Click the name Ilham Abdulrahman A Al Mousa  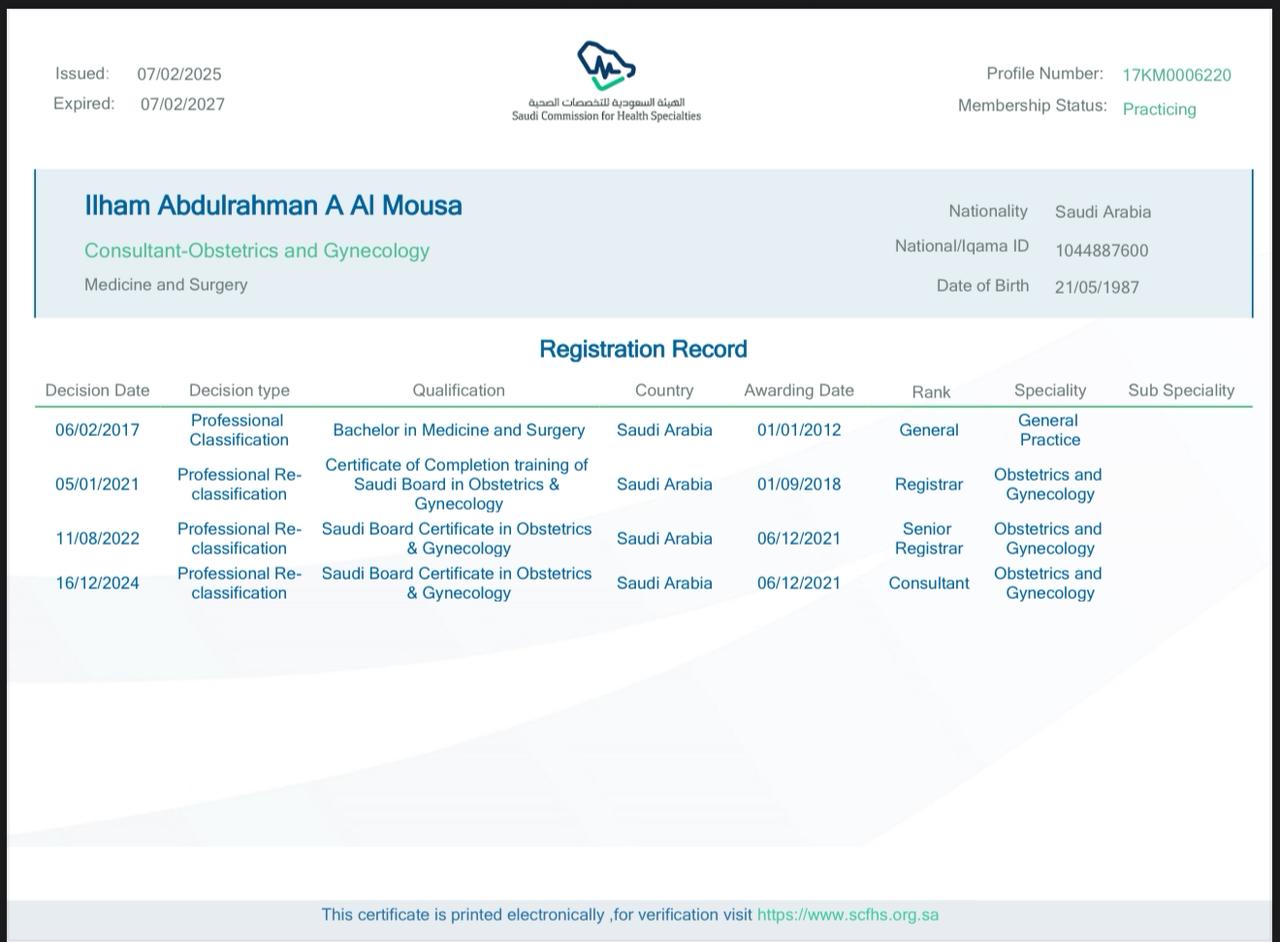tap(273, 205)
